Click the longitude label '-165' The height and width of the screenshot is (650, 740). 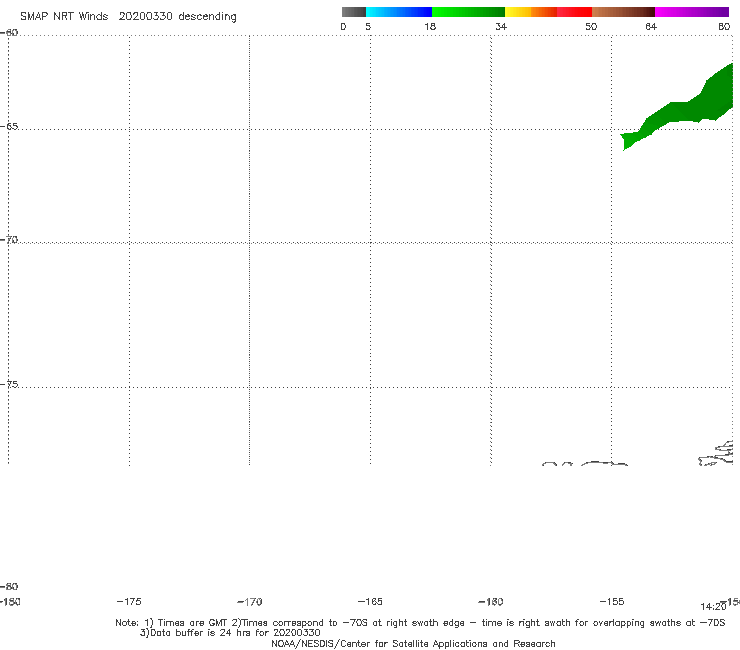pos(370,601)
